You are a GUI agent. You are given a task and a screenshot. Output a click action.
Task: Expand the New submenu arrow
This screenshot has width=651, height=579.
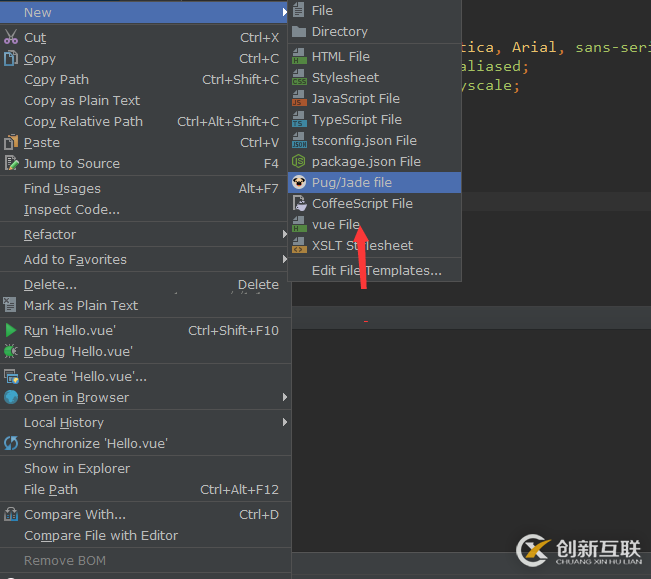tap(284, 12)
